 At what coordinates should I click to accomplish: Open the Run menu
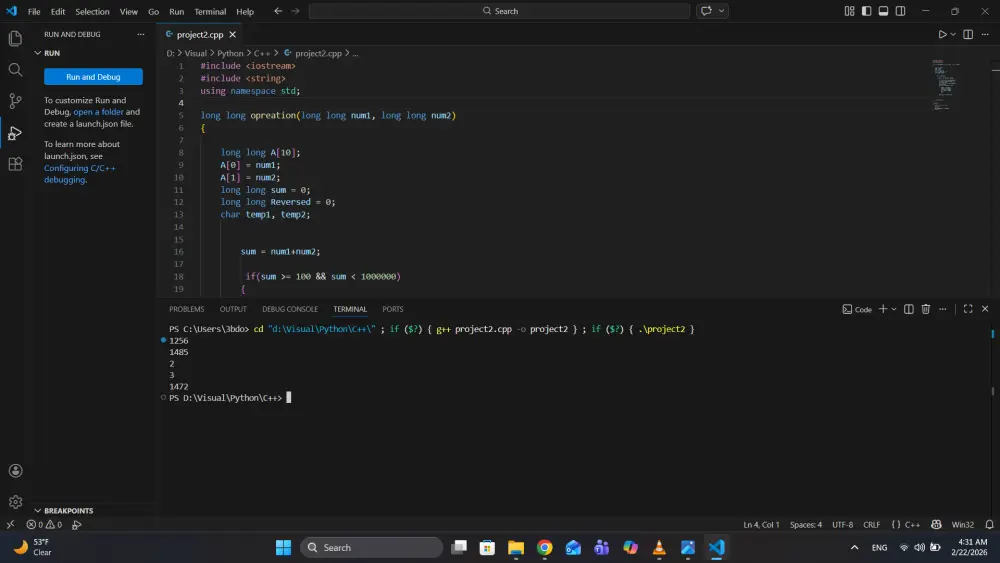click(177, 11)
